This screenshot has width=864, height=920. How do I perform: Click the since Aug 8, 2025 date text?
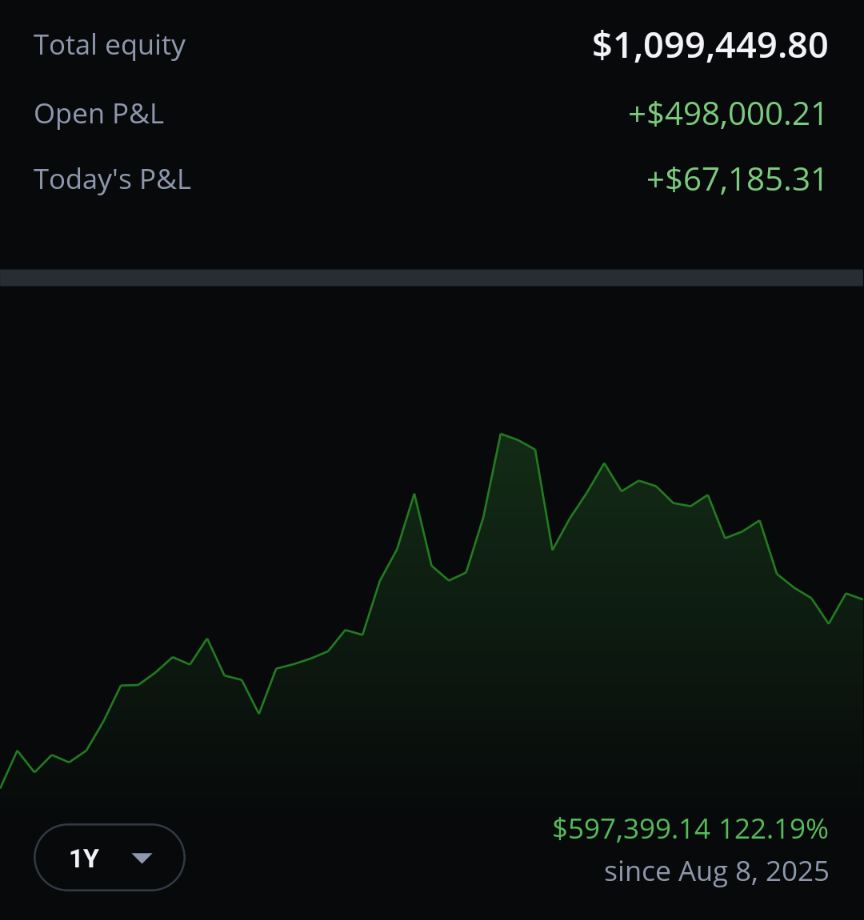coord(716,871)
